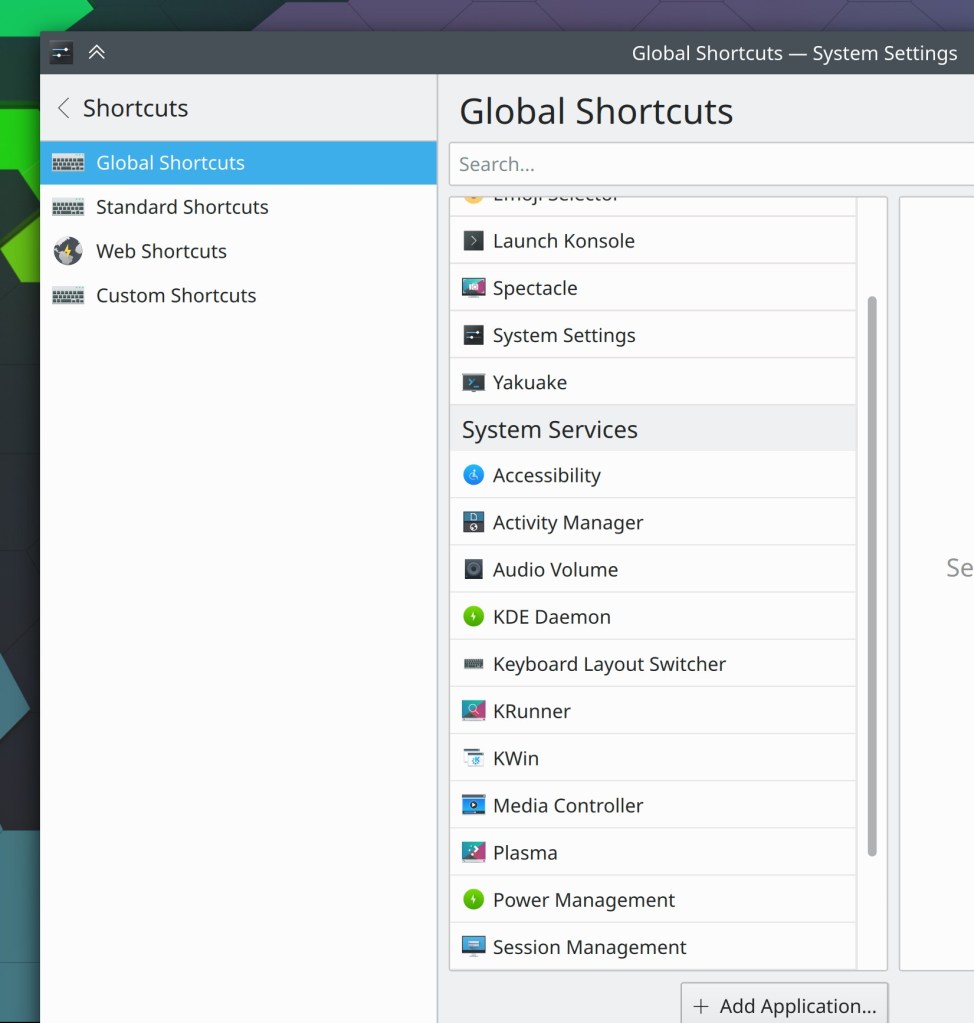Click the Spectacle screenshot icon
This screenshot has height=1023, width=974.
click(473, 288)
